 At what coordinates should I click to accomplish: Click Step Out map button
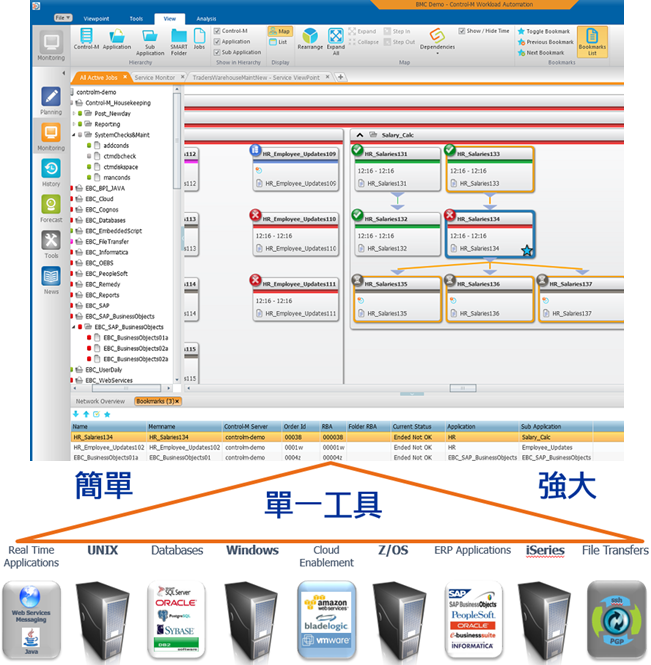tap(399, 42)
